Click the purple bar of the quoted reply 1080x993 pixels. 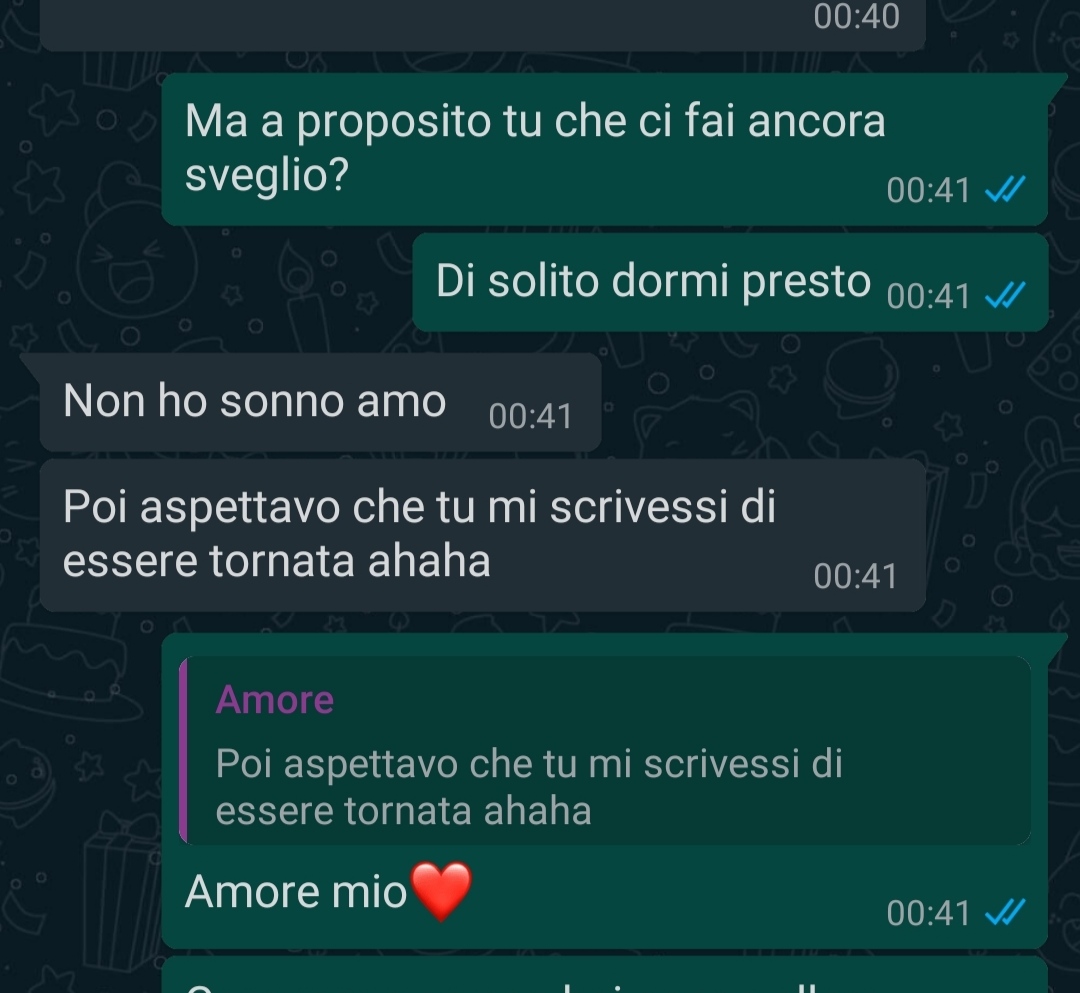(x=183, y=751)
